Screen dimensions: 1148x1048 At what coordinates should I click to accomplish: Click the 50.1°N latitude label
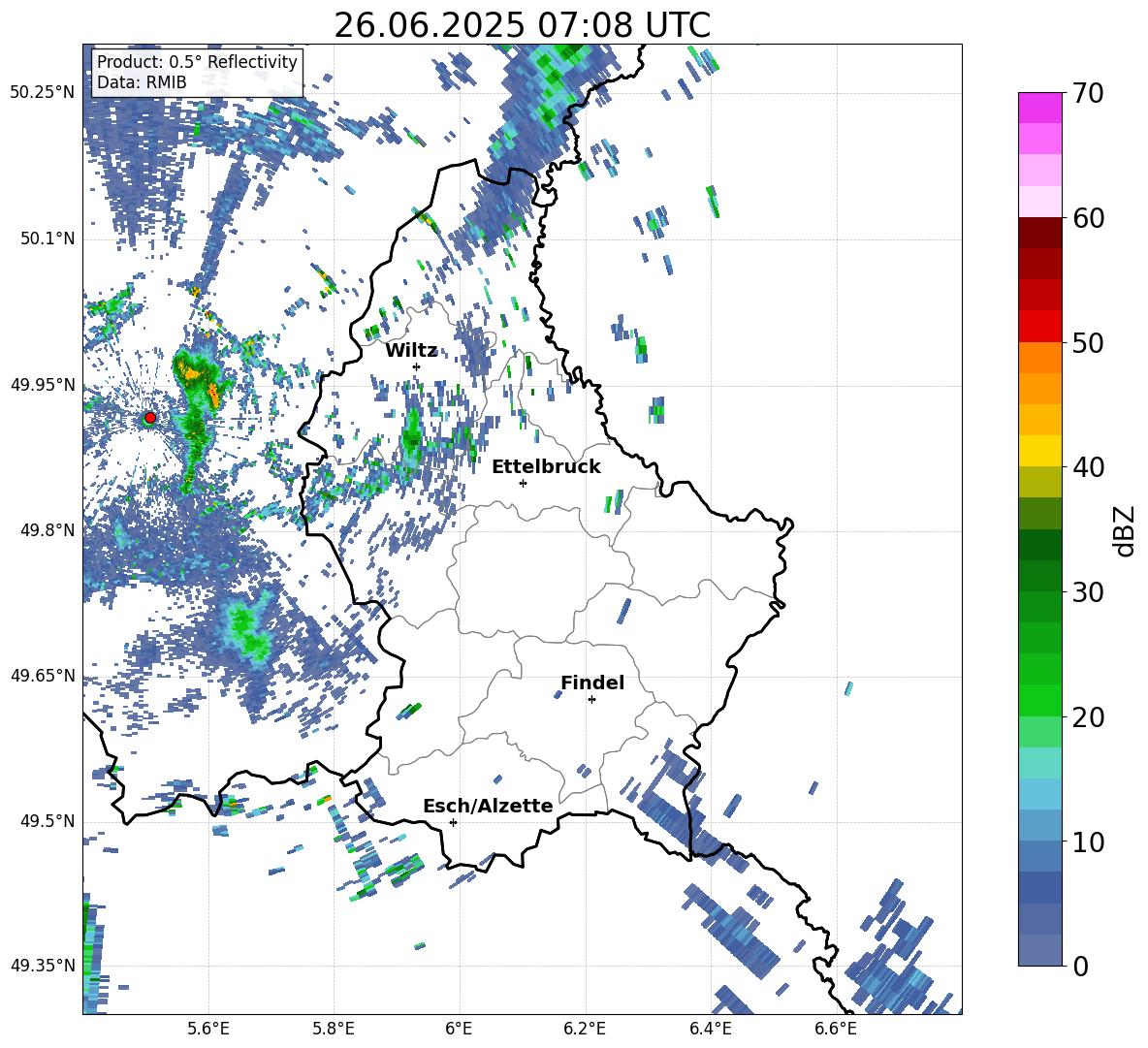47,238
